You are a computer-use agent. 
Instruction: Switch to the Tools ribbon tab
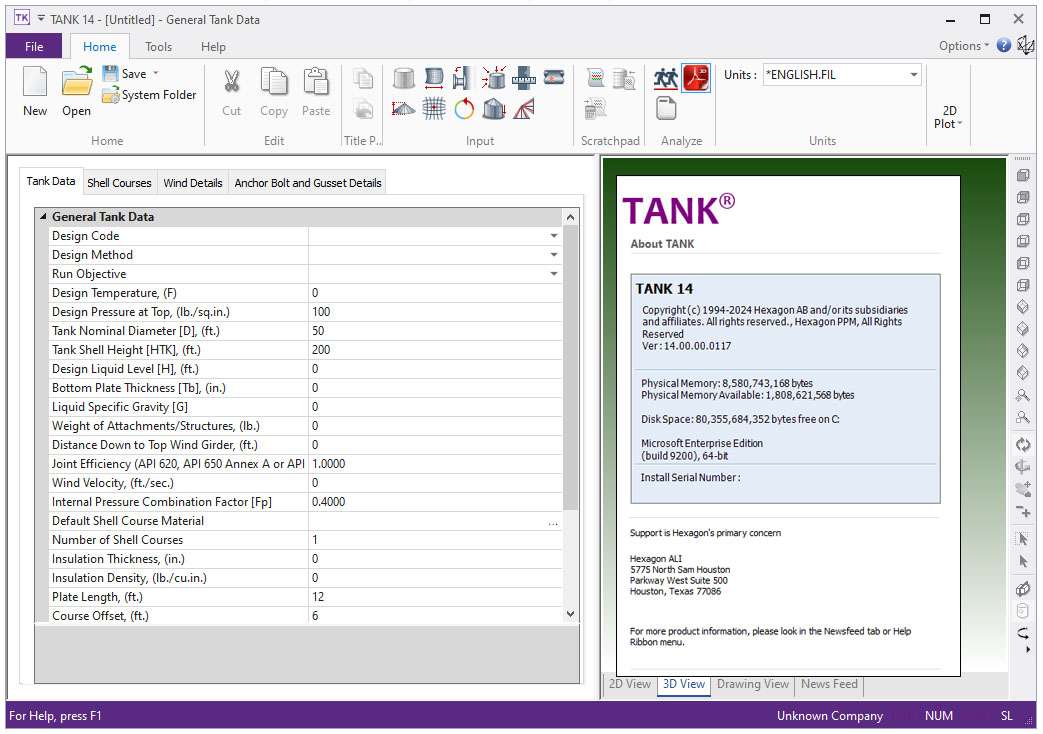(x=158, y=47)
